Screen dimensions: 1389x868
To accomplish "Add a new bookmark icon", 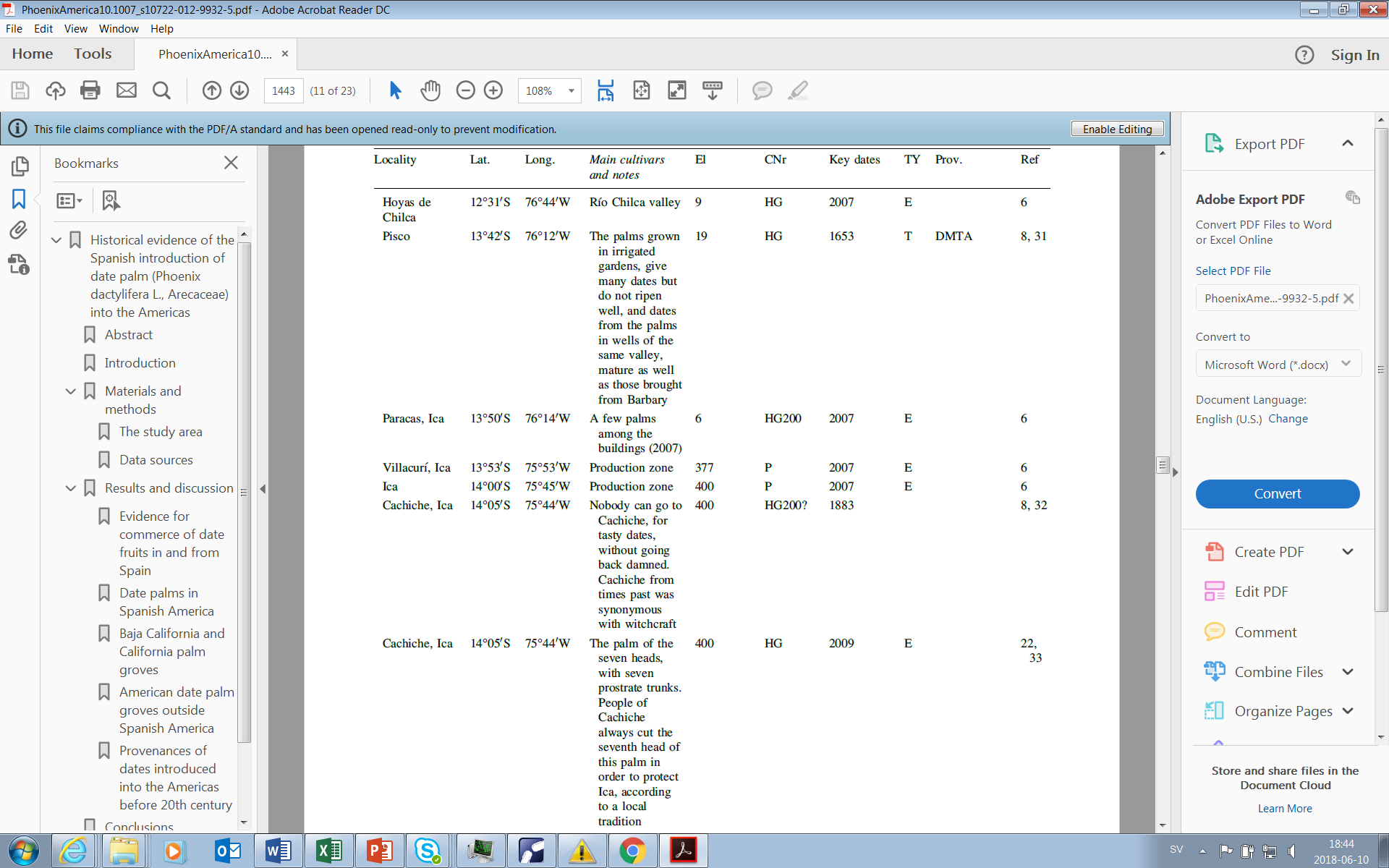I will [111, 200].
